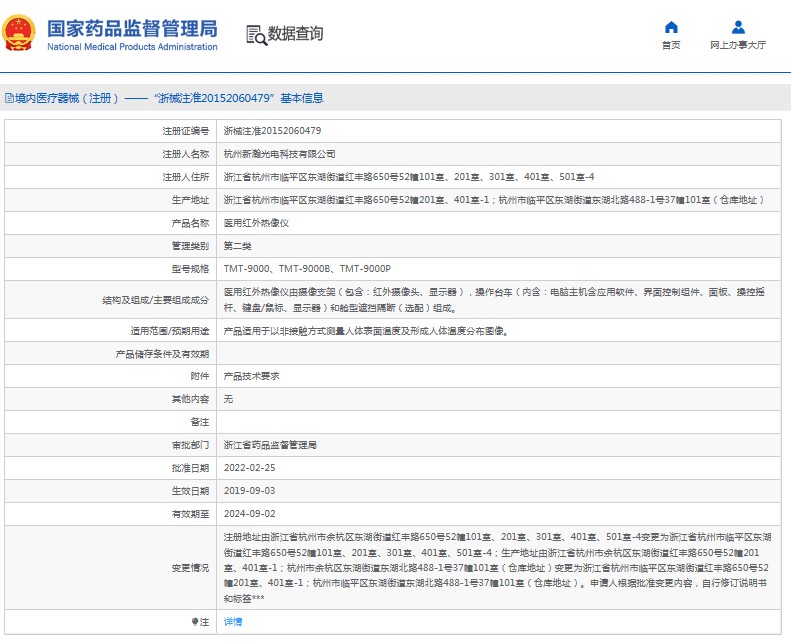791x642 pixels.
Task: Click the National Medical Products Administration subtitle
Action: 132,47
